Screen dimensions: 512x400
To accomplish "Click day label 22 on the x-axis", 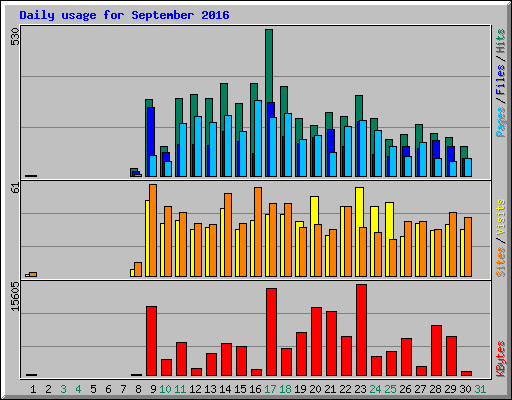I will pyautogui.click(x=345, y=389).
